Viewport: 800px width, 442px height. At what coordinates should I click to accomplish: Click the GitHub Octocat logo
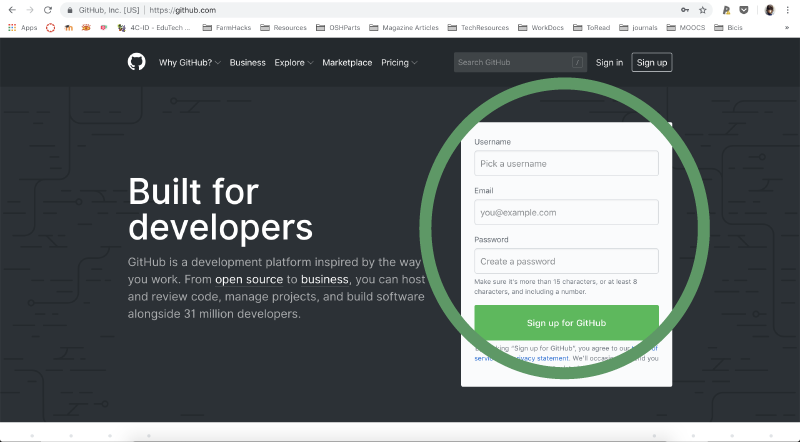click(x=136, y=62)
